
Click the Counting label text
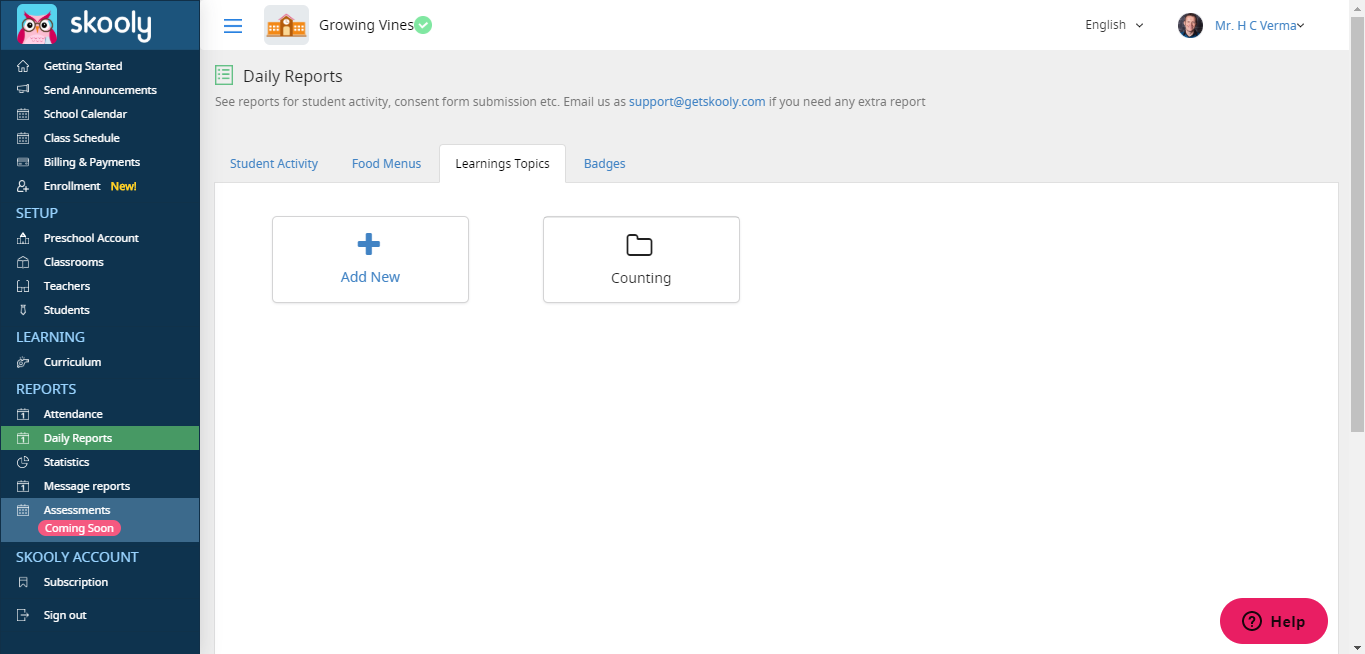(641, 278)
